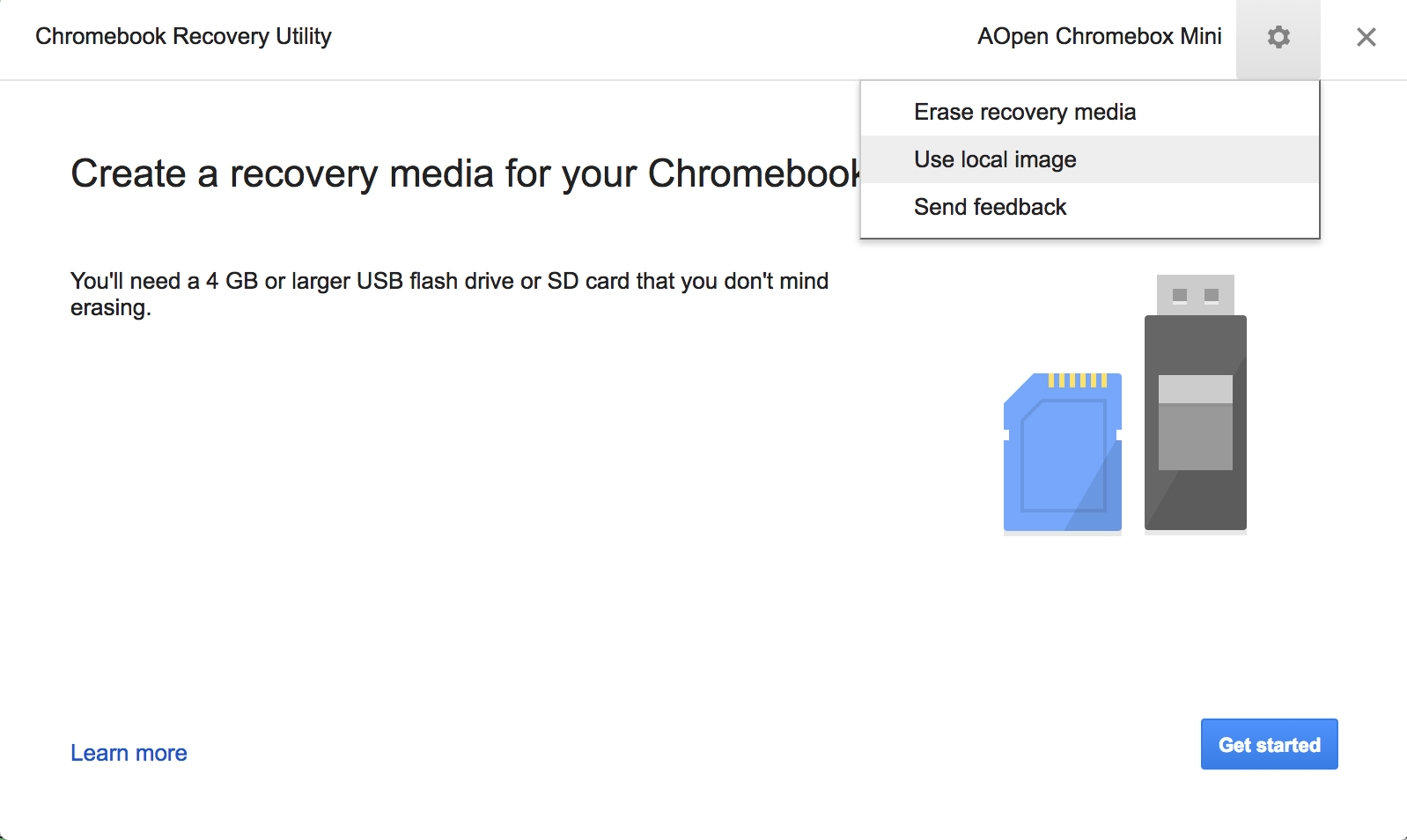Click the AOpen Chromebox Mini model name

[x=1099, y=37]
